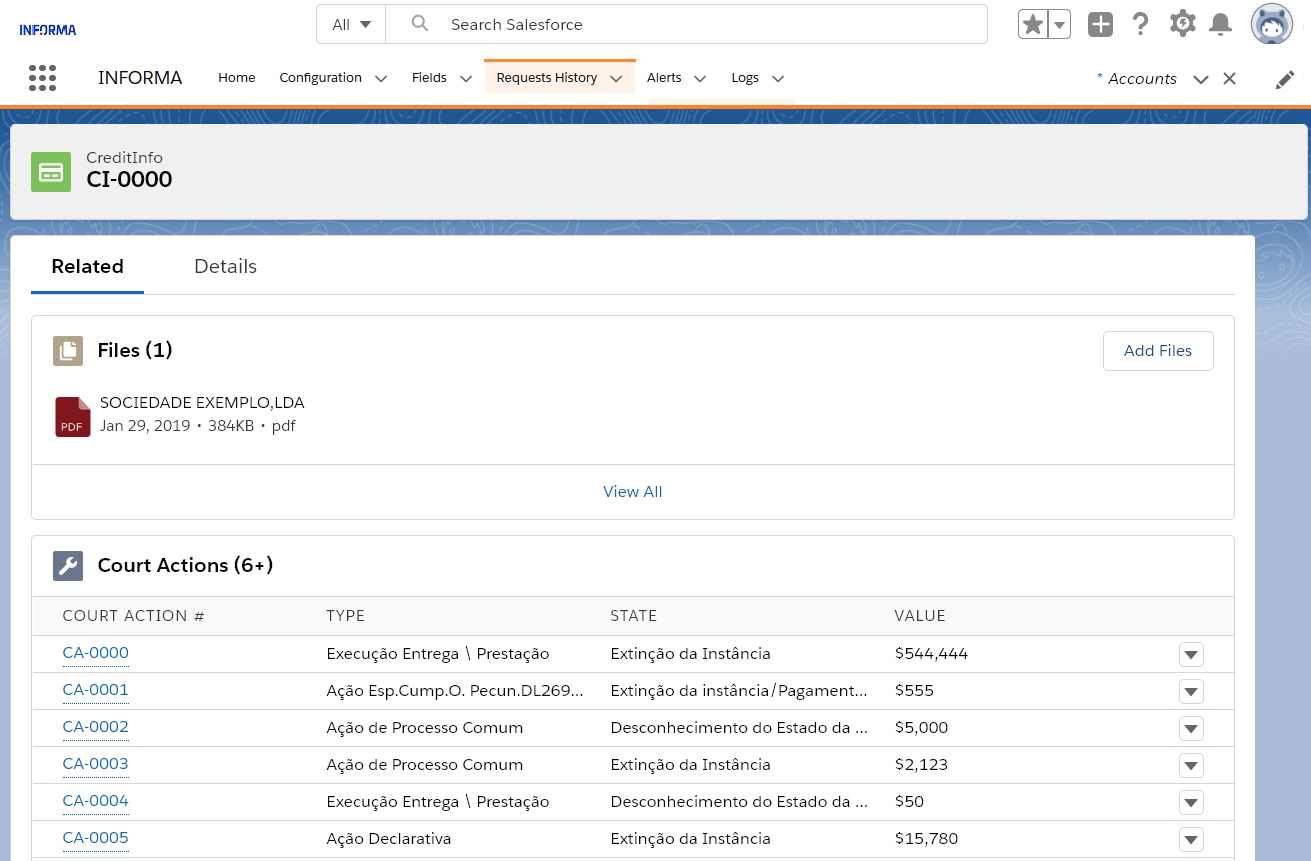Expand the favorites list dropdown arrow
Viewport: 1311px width, 861px height.
1059,25
